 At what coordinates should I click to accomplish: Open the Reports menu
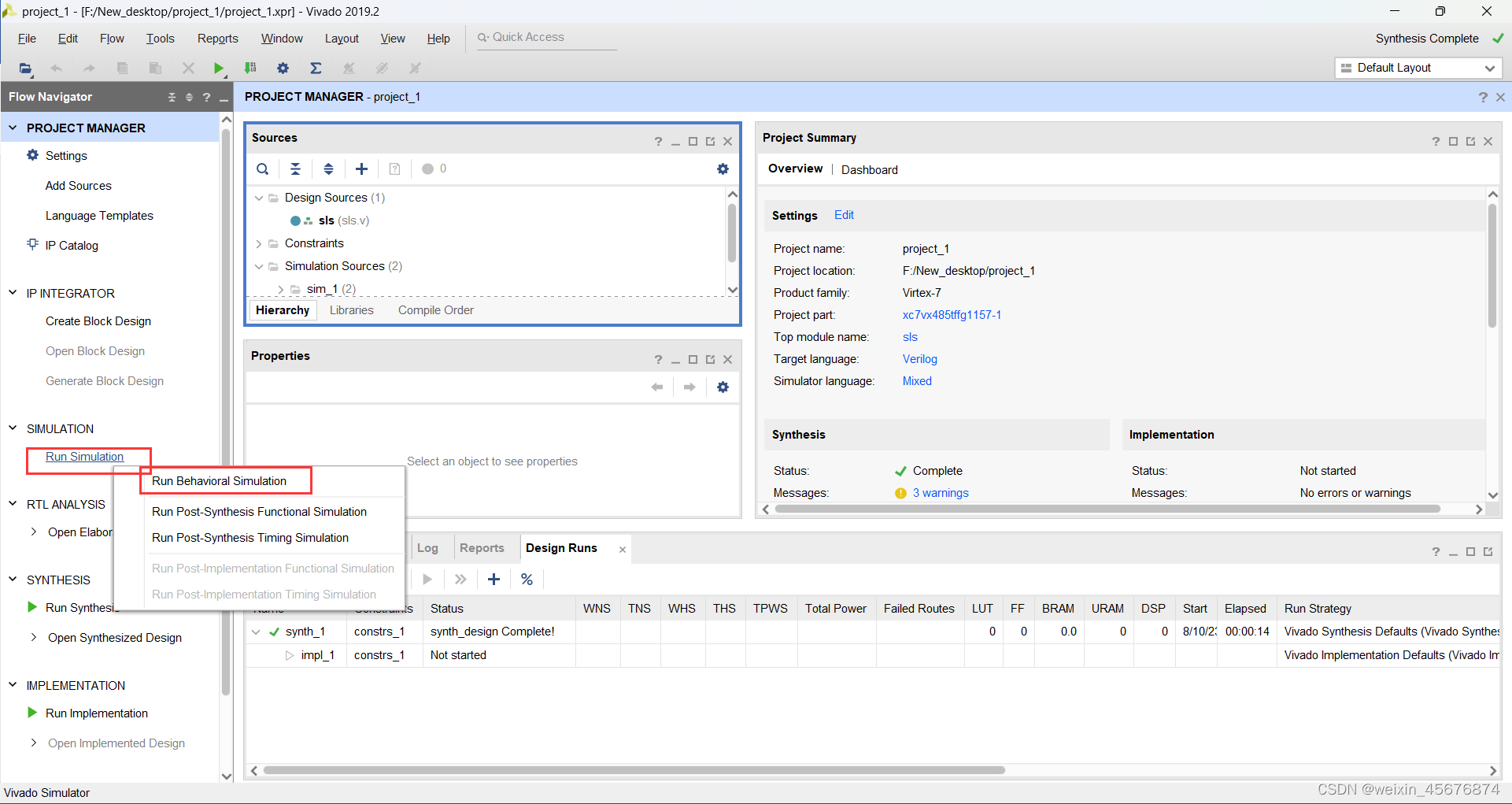tap(217, 39)
